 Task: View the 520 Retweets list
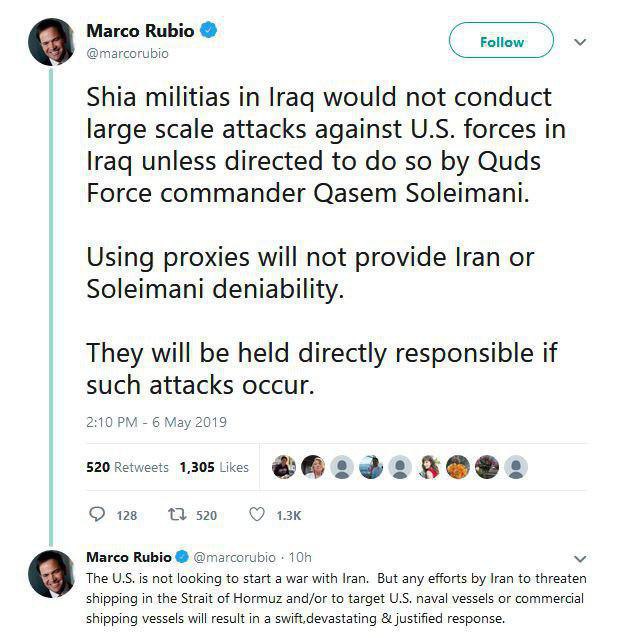point(127,467)
